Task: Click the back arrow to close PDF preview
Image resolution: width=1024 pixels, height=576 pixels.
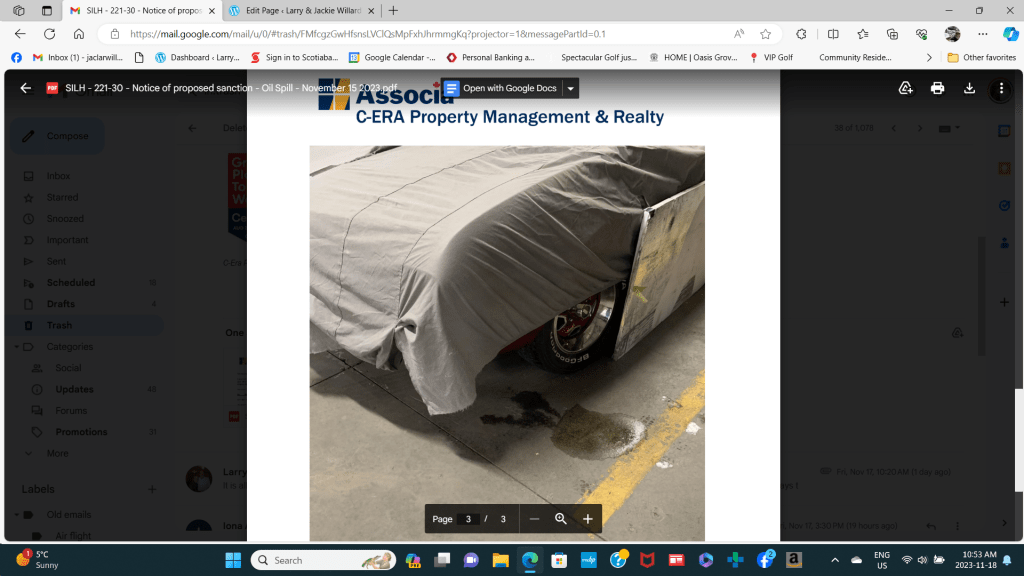Action: coord(26,88)
